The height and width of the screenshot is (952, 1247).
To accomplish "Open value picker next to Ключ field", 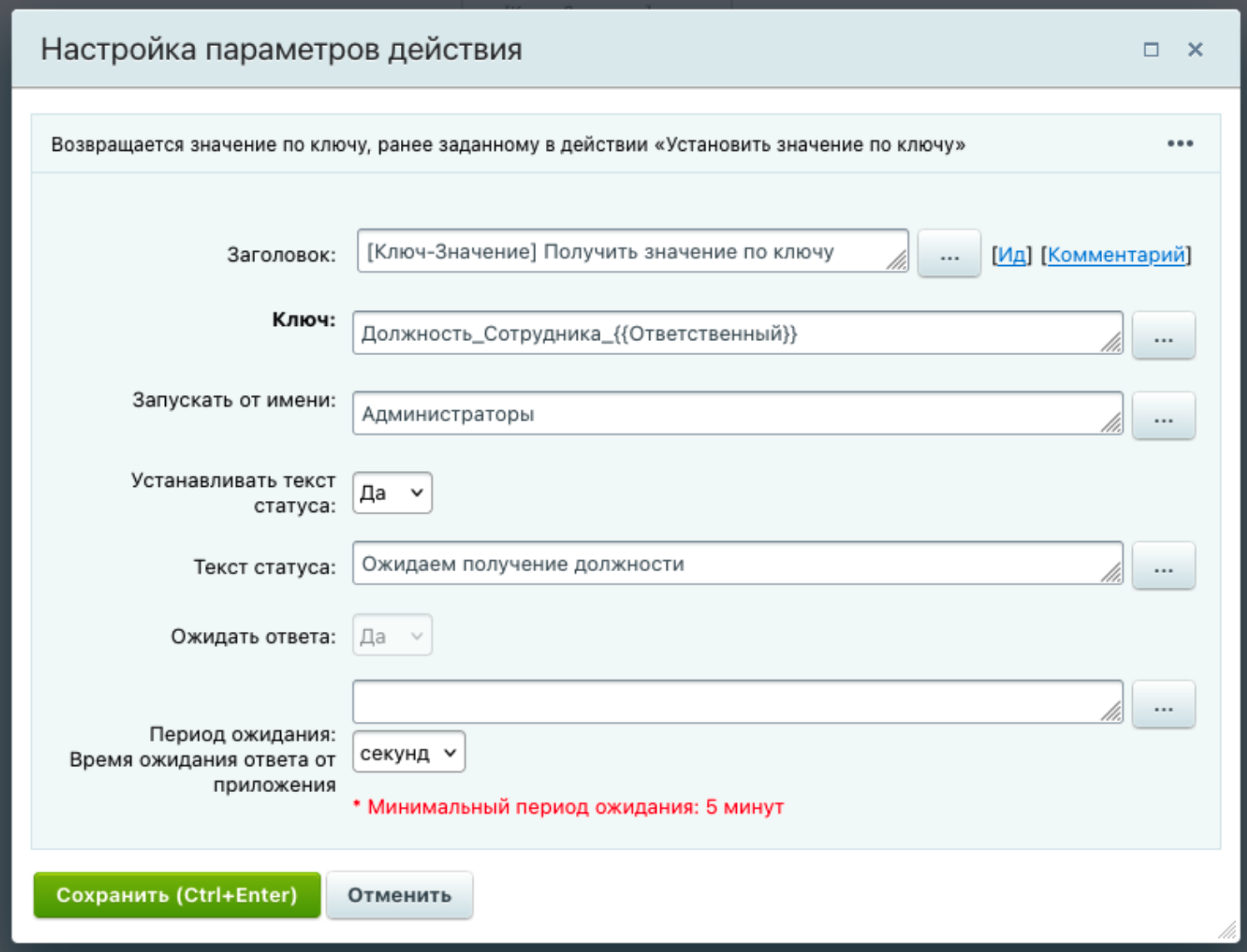I will pyautogui.click(x=1163, y=335).
